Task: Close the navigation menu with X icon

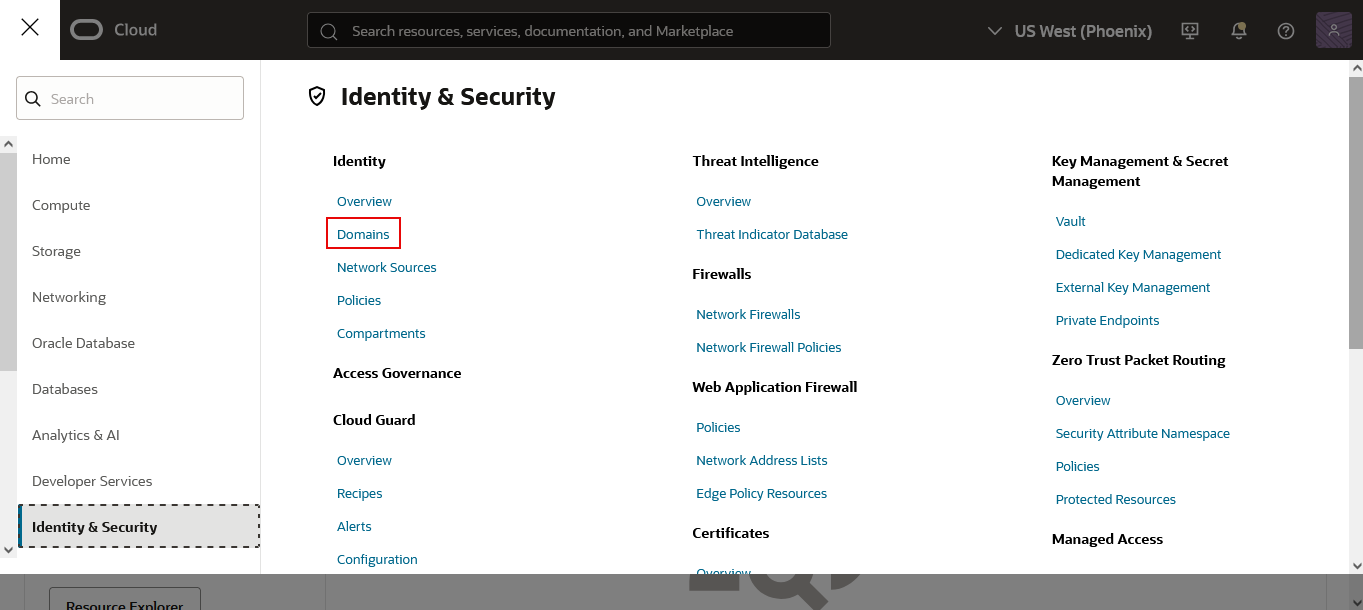Action: (x=30, y=28)
